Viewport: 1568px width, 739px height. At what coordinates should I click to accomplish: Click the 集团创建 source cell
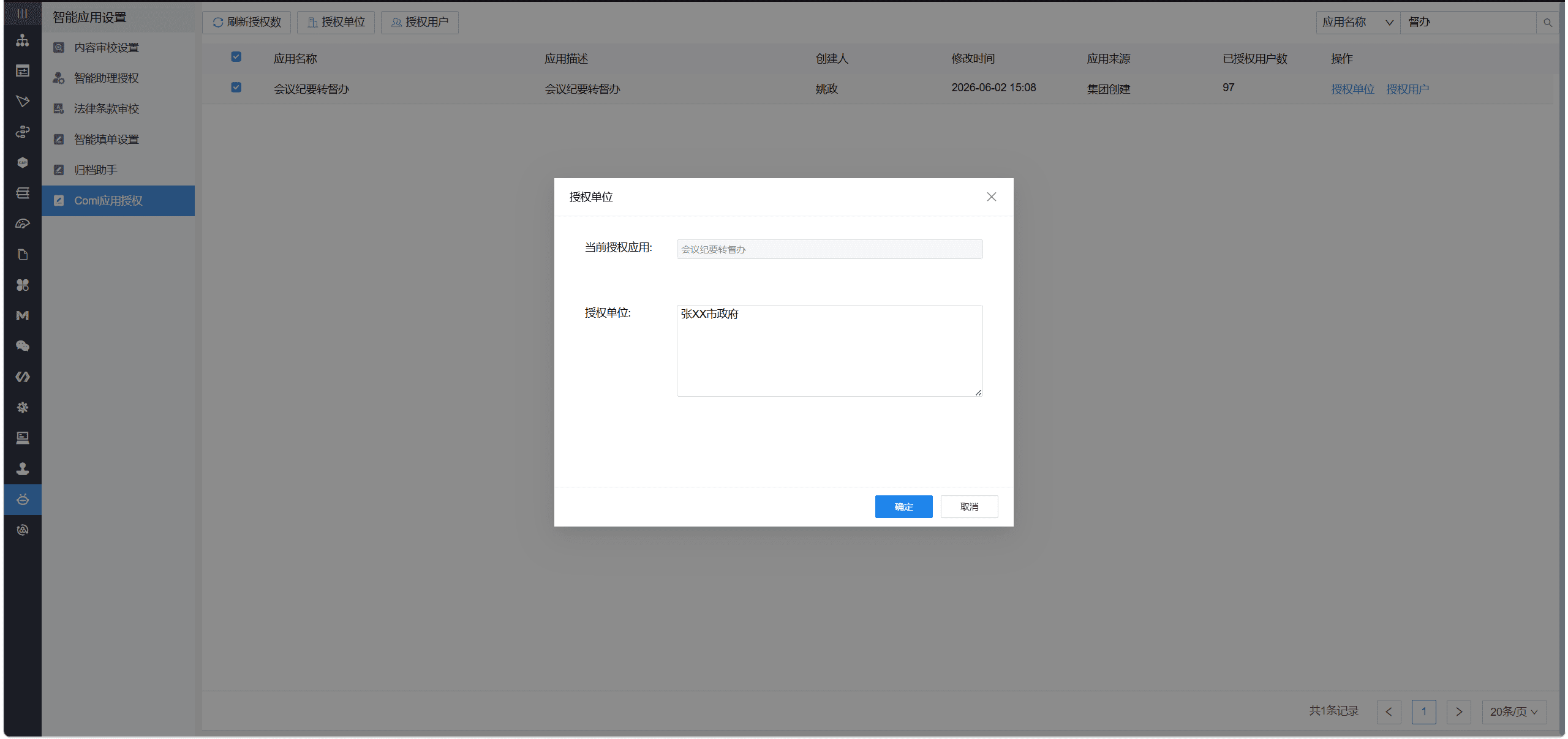click(x=1109, y=89)
